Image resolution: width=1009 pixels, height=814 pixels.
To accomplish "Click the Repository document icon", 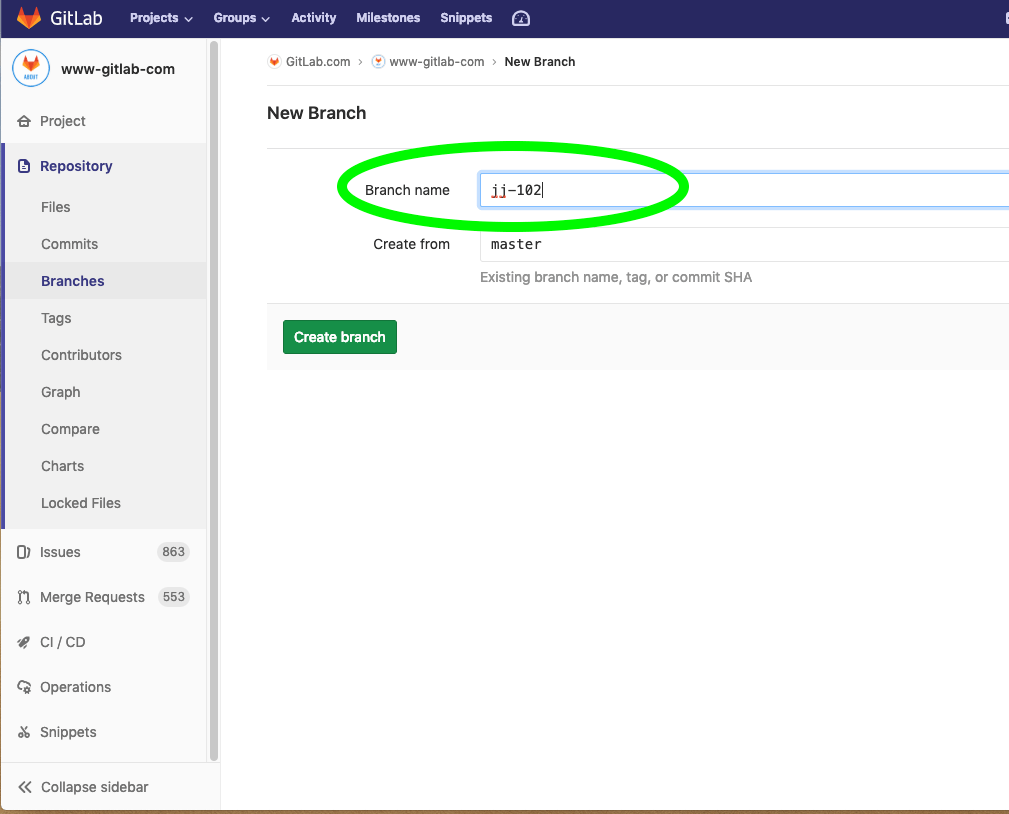I will (24, 166).
